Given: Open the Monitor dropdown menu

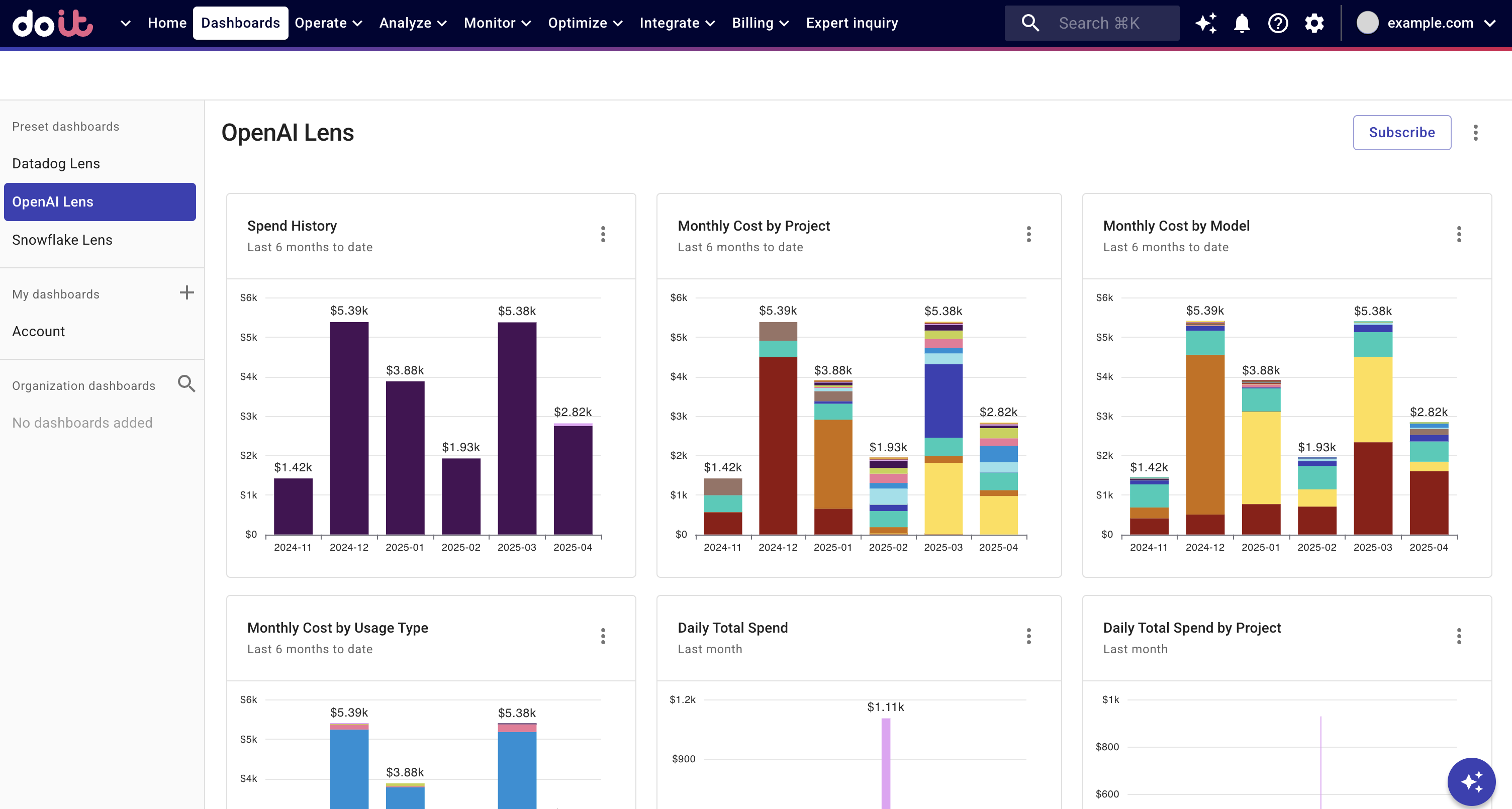Looking at the screenshot, I should (x=497, y=23).
